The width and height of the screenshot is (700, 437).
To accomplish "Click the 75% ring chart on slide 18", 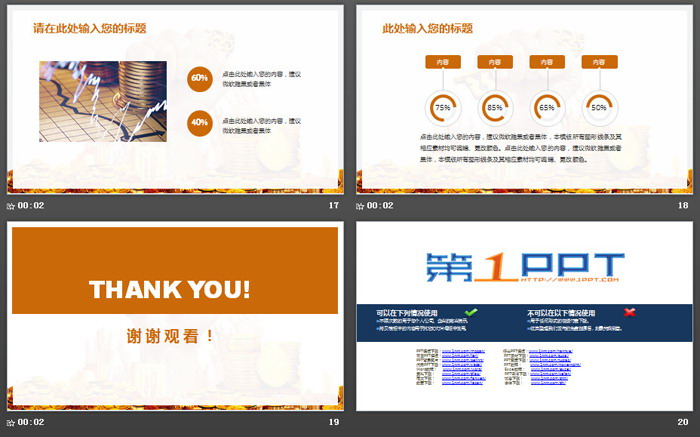I will click(x=443, y=108).
